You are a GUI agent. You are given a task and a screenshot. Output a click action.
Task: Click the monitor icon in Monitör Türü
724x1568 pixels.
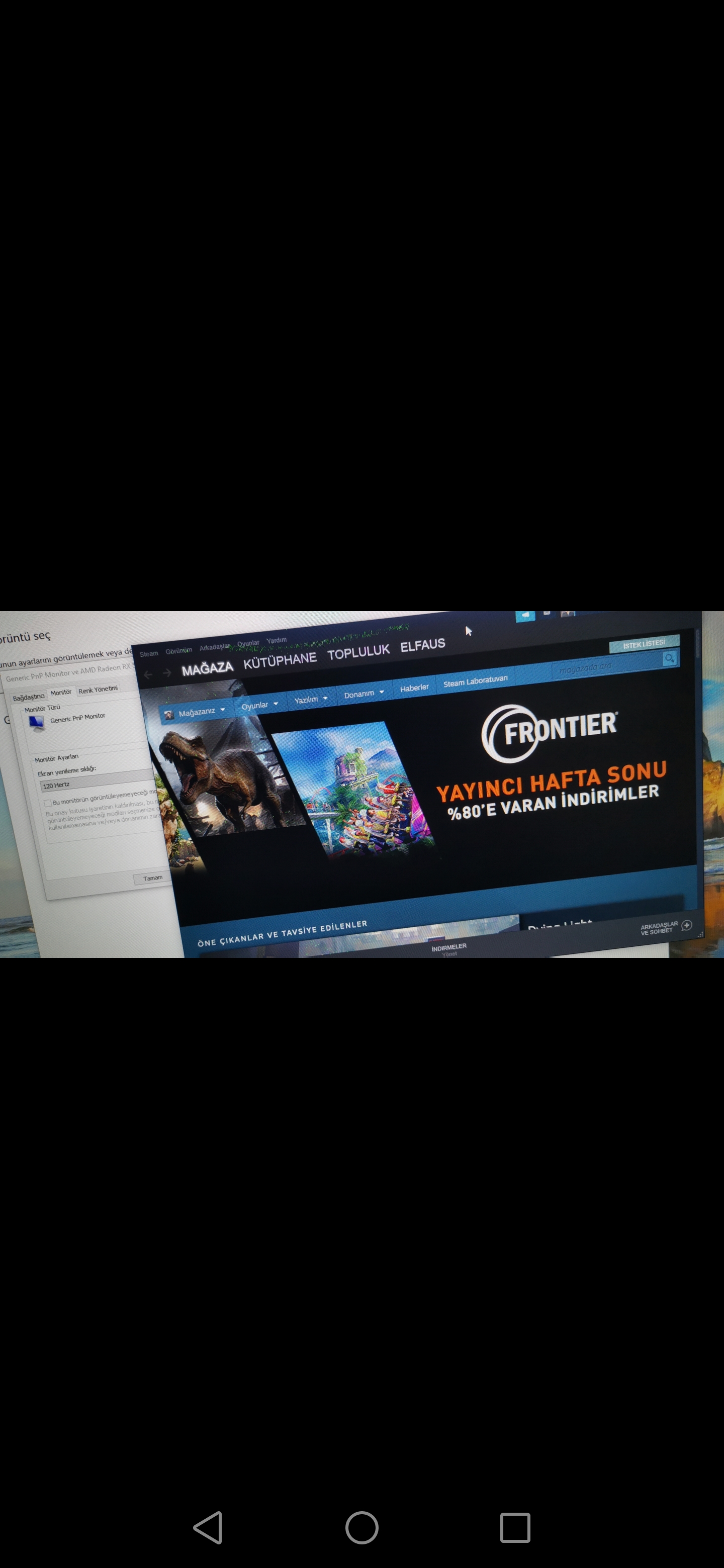point(37,724)
